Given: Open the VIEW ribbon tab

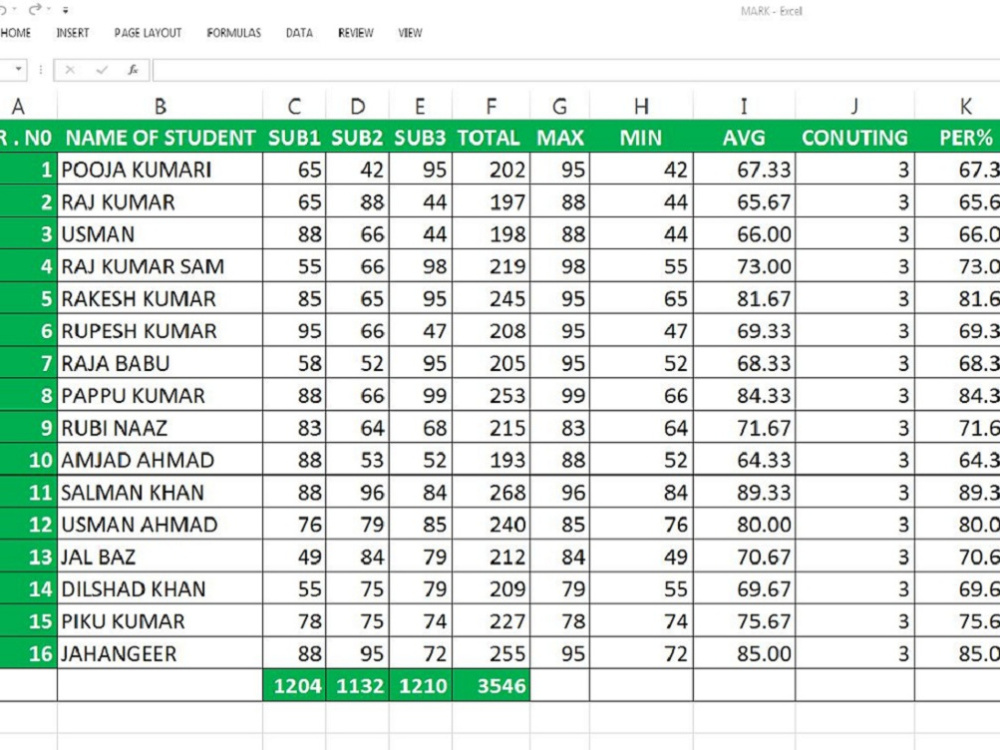Looking at the screenshot, I should point(410,33).
